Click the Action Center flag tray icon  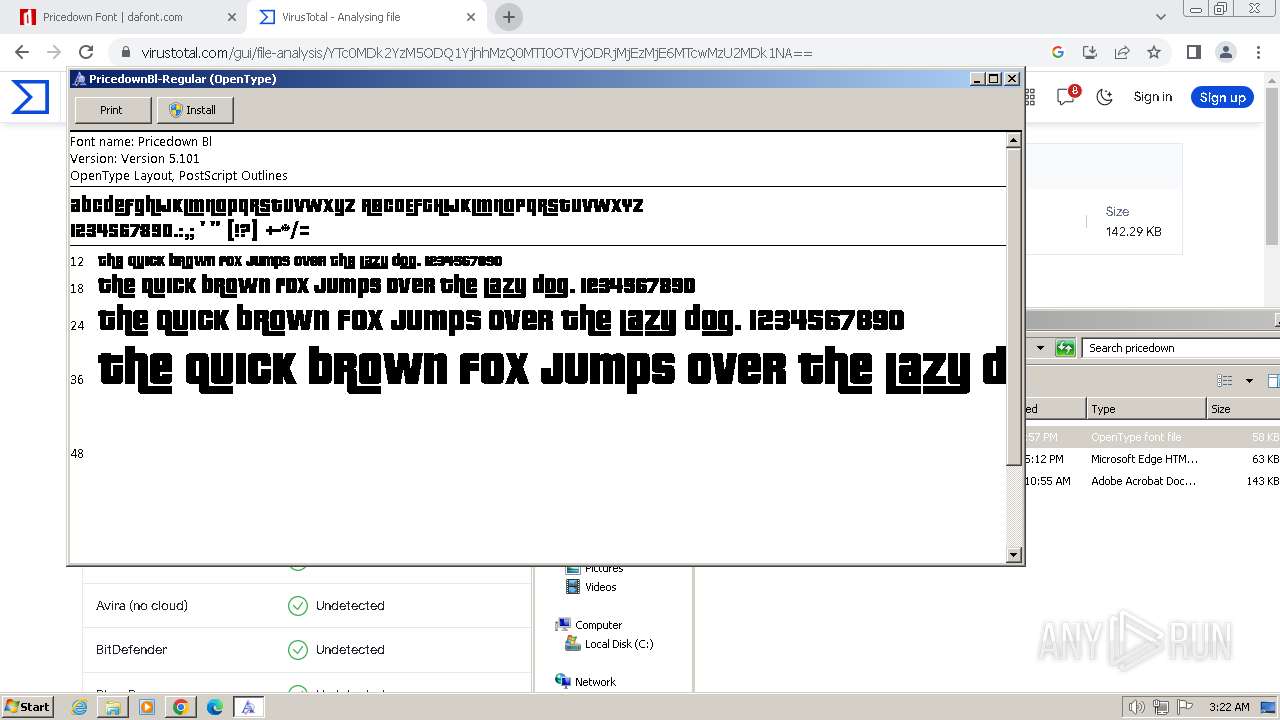tap(1184, 707)
